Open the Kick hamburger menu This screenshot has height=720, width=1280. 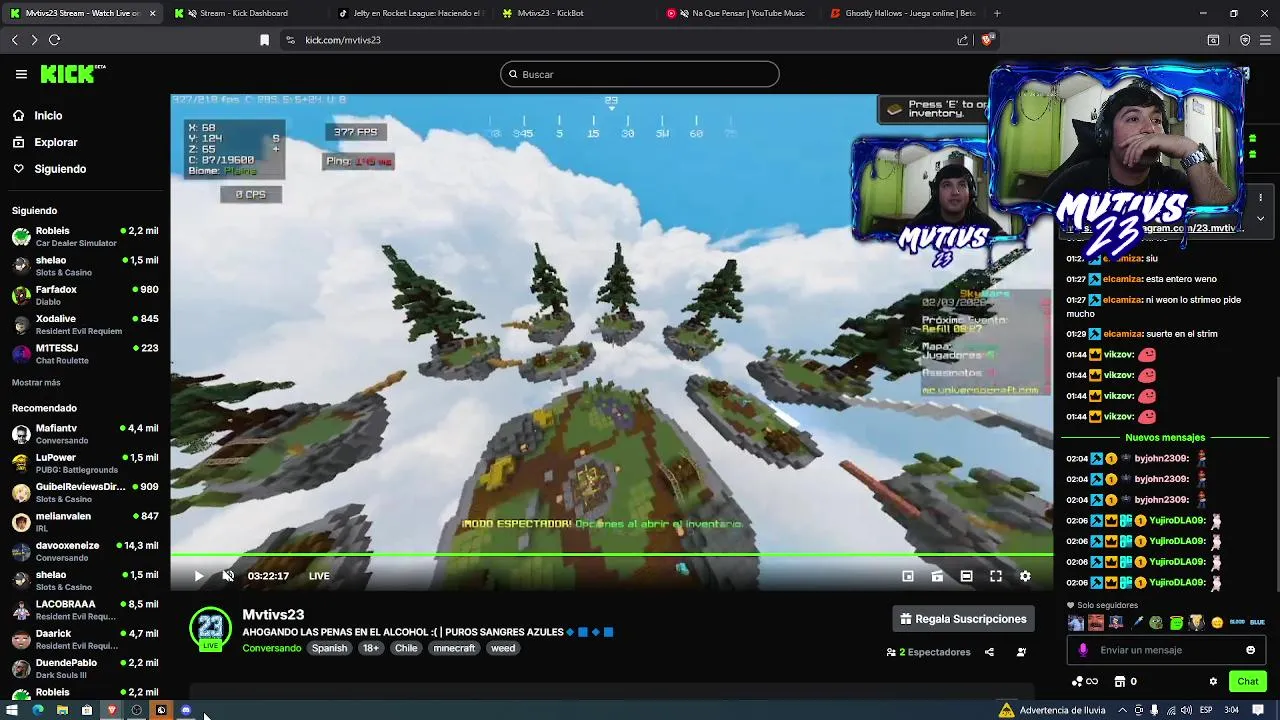coord(21,74)
